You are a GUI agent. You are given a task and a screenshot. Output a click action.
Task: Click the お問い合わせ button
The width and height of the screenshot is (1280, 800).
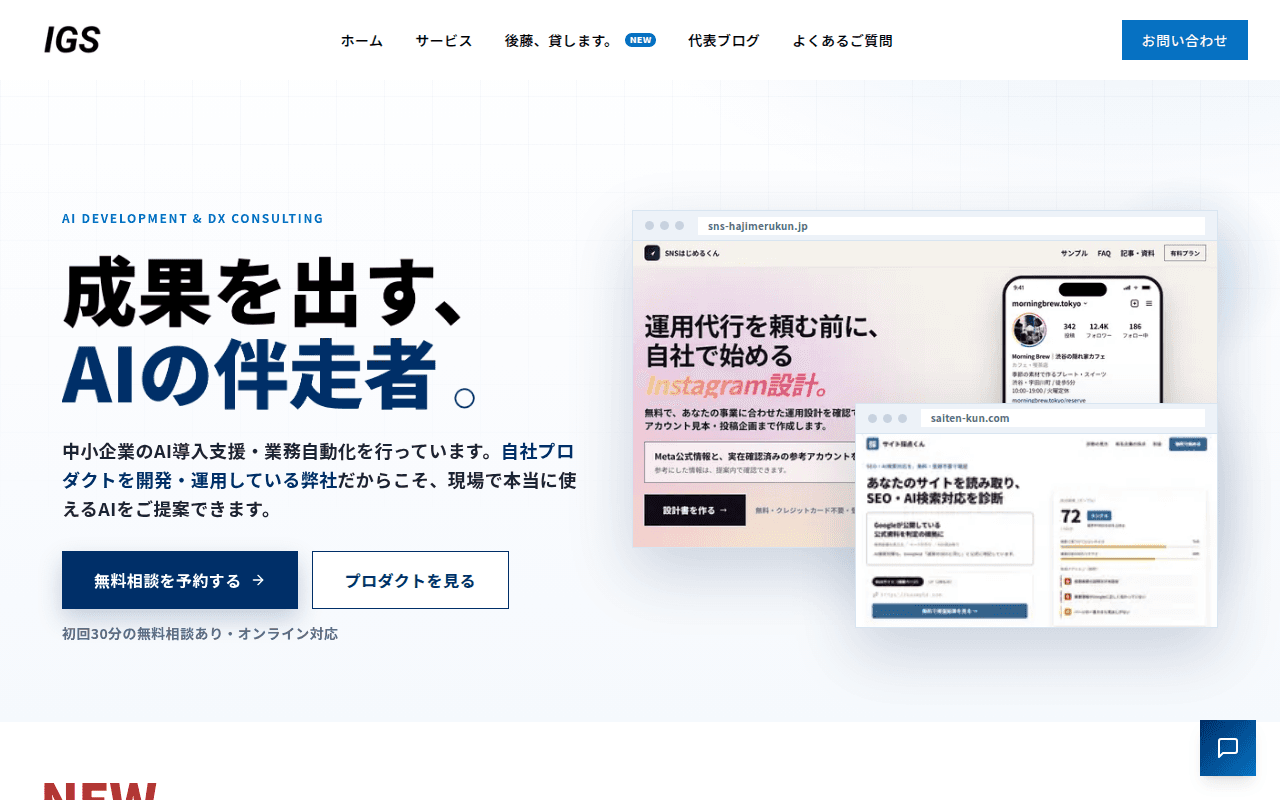pos(1185,40)
